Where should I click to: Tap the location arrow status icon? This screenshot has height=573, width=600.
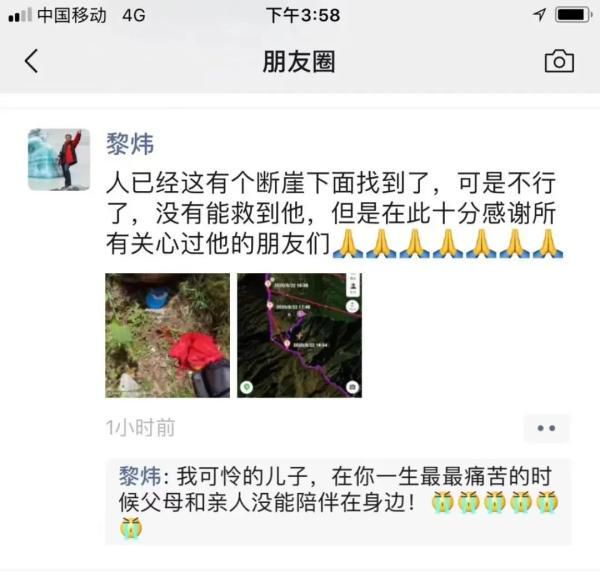540,15
